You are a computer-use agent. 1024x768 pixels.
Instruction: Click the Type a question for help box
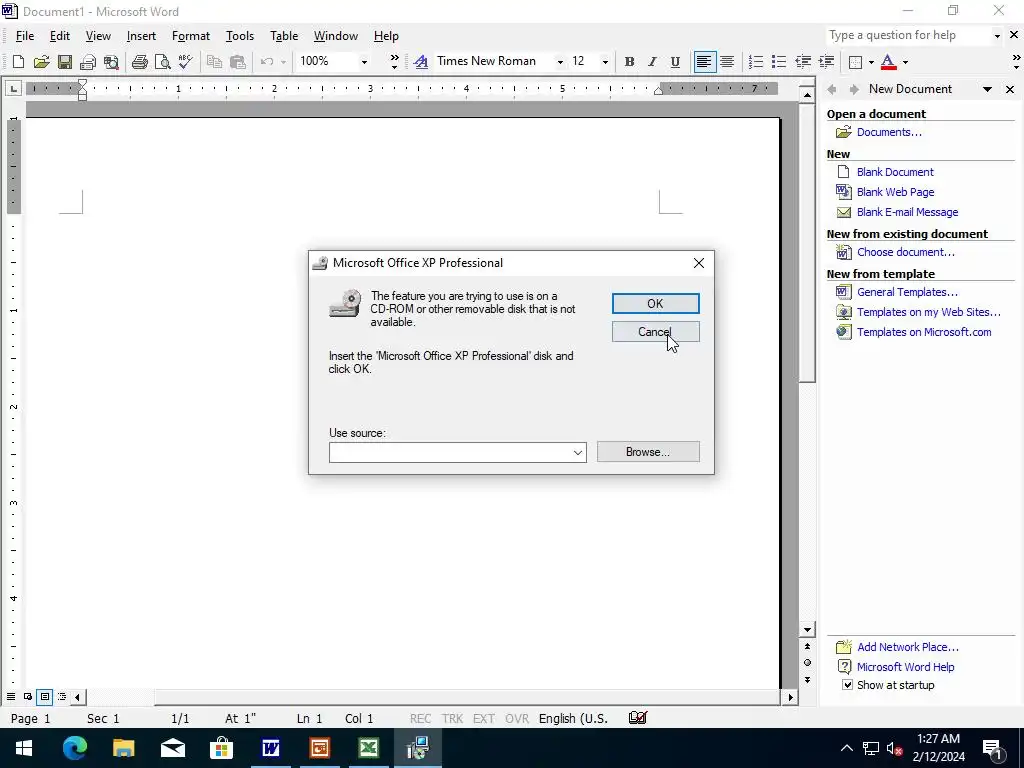[908, 35]
